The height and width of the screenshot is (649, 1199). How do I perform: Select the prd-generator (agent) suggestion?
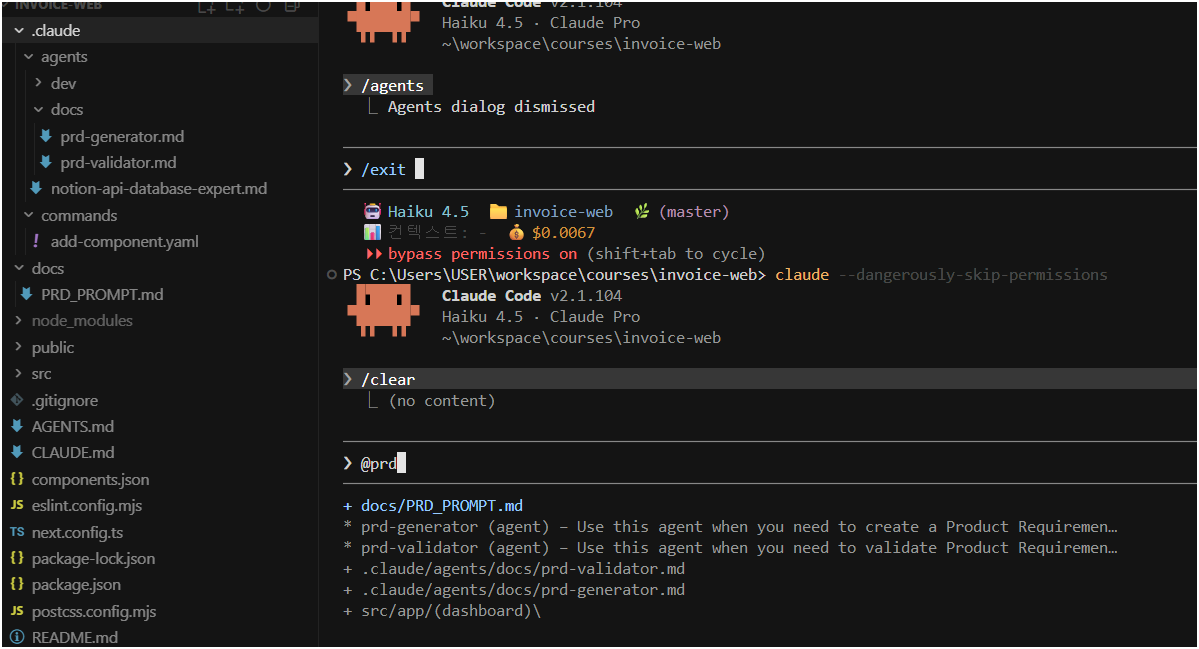point(730,527)
